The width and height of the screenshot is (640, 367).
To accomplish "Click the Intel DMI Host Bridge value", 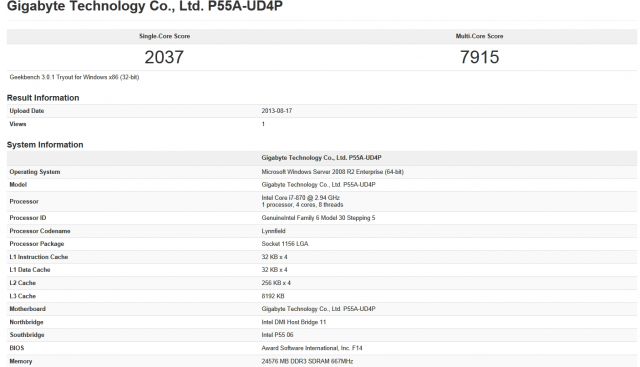I will (294, 322).
